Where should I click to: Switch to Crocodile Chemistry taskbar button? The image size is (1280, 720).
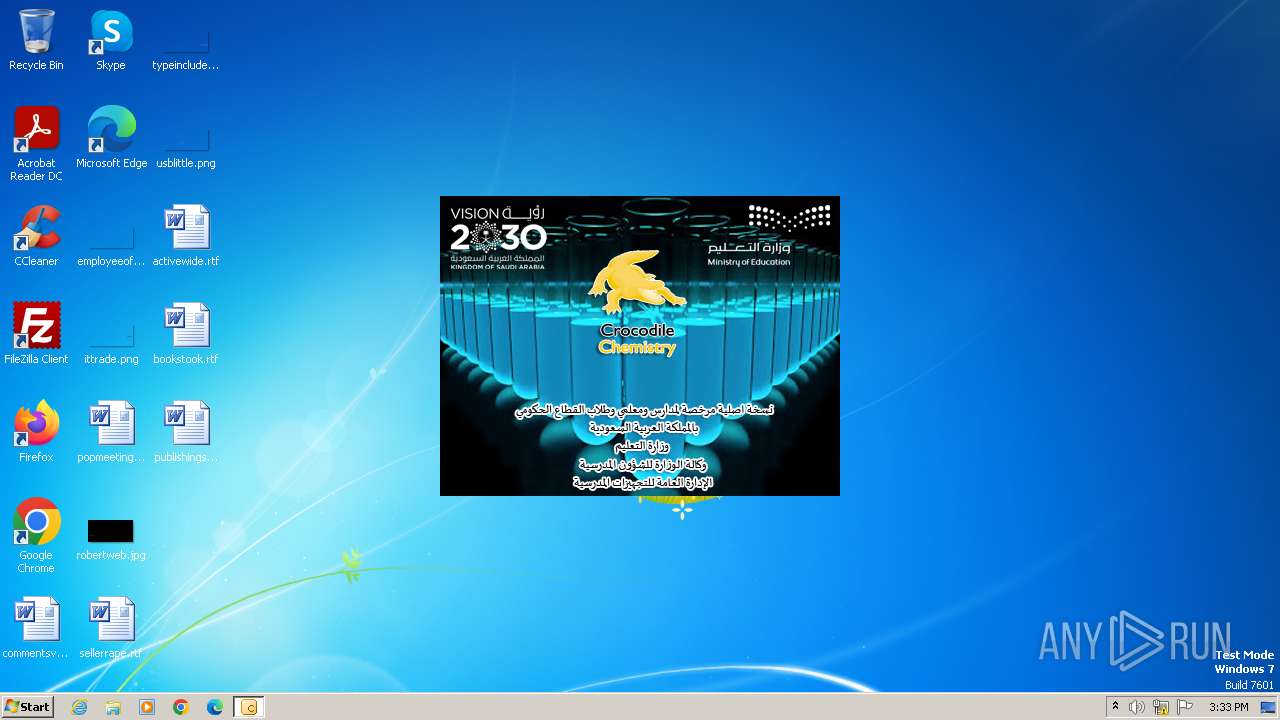coord(249,707)
